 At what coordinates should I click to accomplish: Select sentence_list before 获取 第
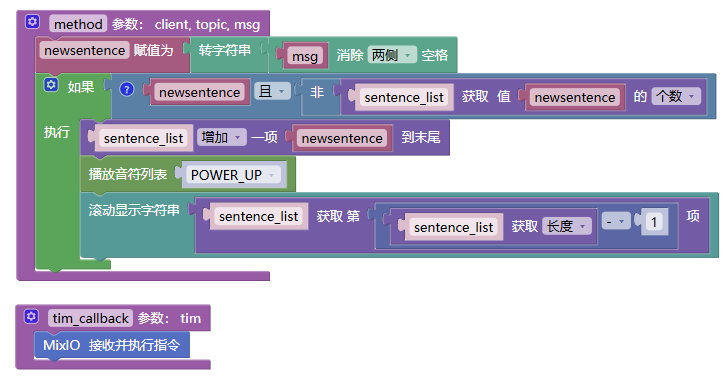(258, 216)
